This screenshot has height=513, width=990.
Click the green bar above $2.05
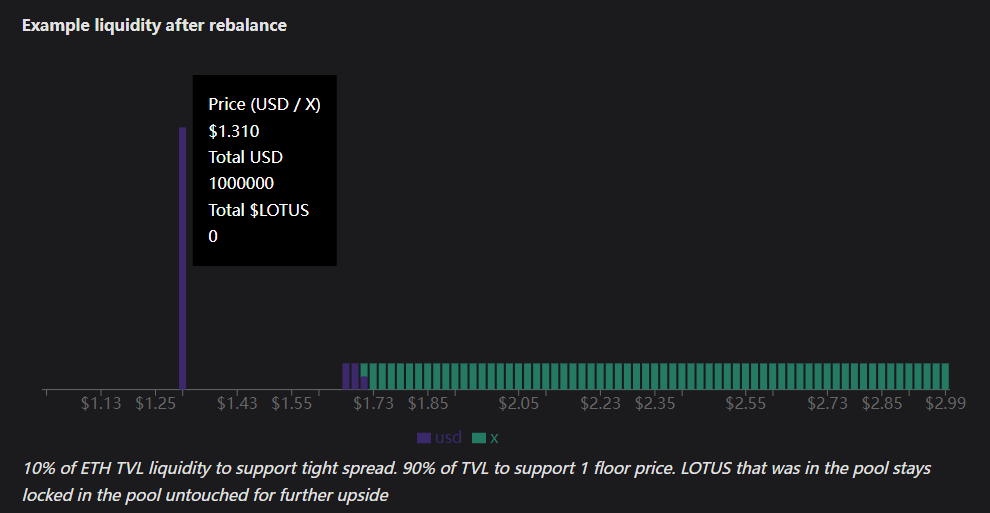point(519,376)
